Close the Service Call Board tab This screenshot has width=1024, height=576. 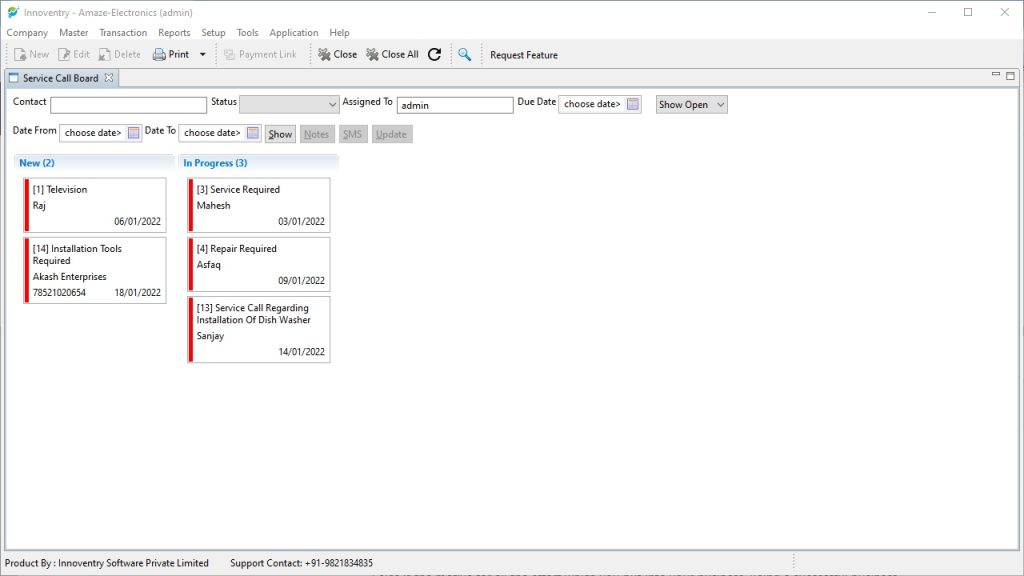109,78
